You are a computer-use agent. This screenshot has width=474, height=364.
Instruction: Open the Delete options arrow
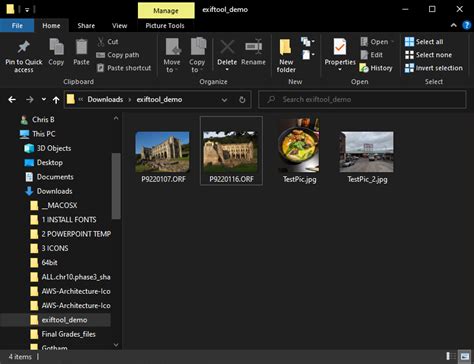tap(227, 69)
